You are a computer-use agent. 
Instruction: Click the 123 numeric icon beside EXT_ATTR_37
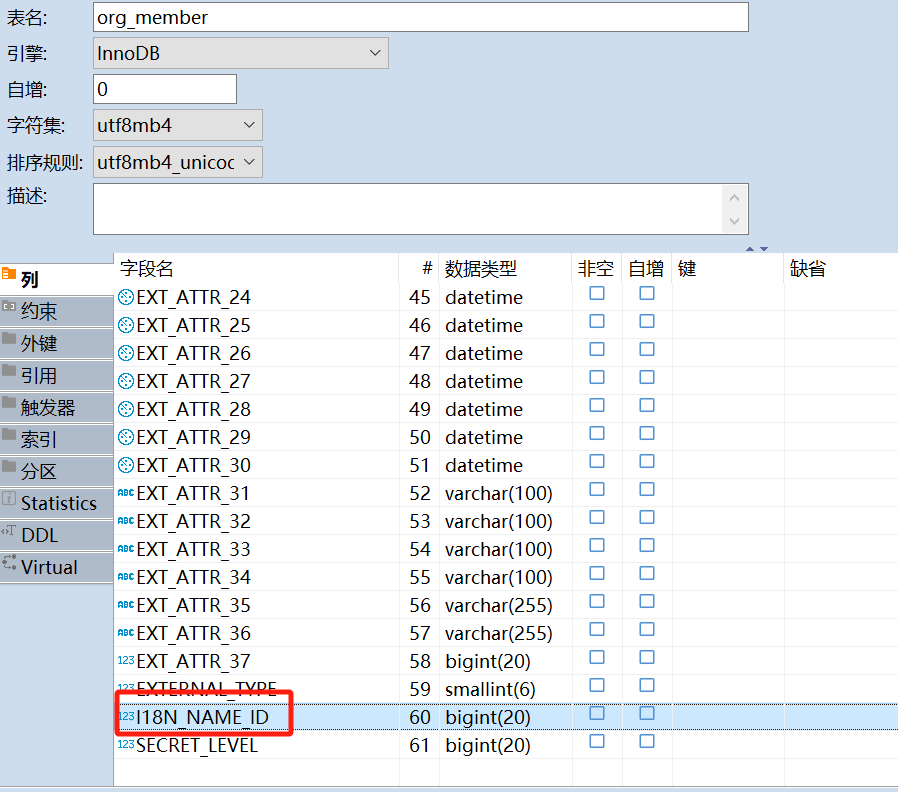[x=125, y=660]
